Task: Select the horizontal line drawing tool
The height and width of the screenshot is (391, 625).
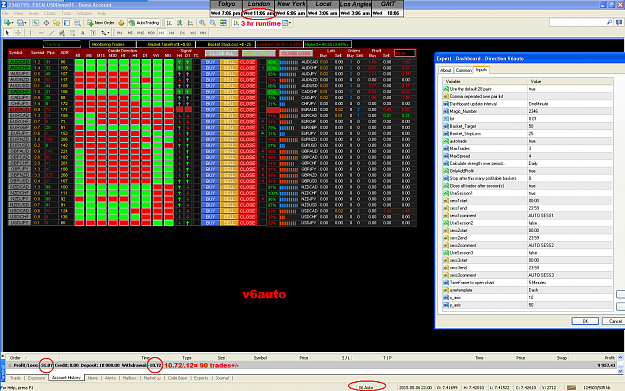Action: (x=41, y=33)
